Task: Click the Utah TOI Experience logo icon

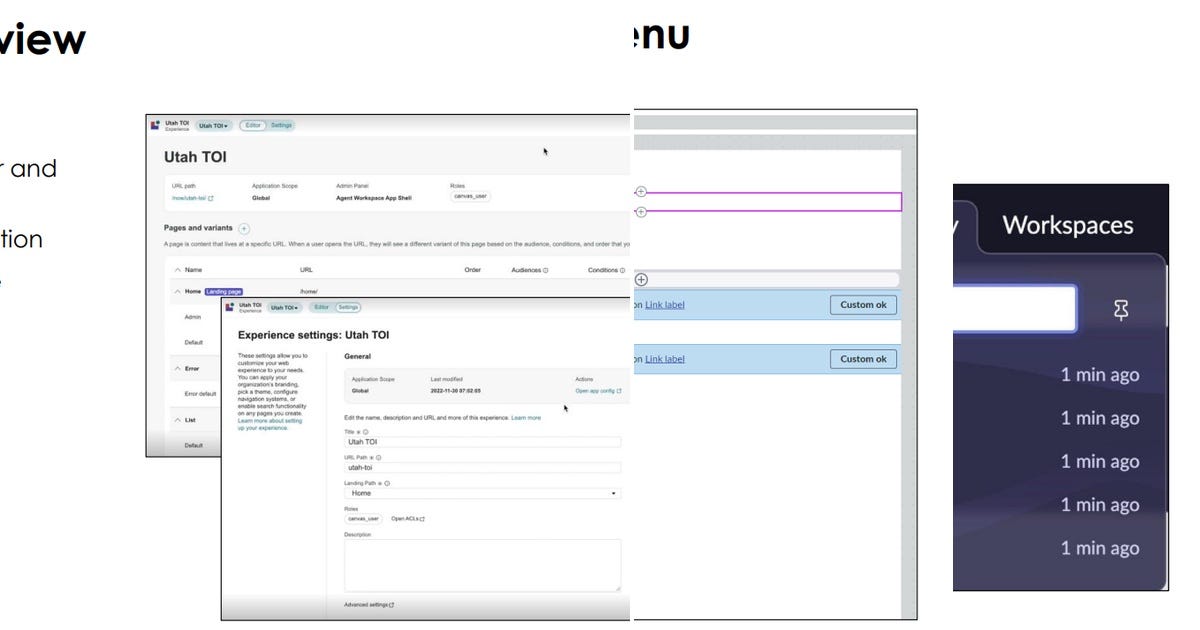Action: pos(155,124)
